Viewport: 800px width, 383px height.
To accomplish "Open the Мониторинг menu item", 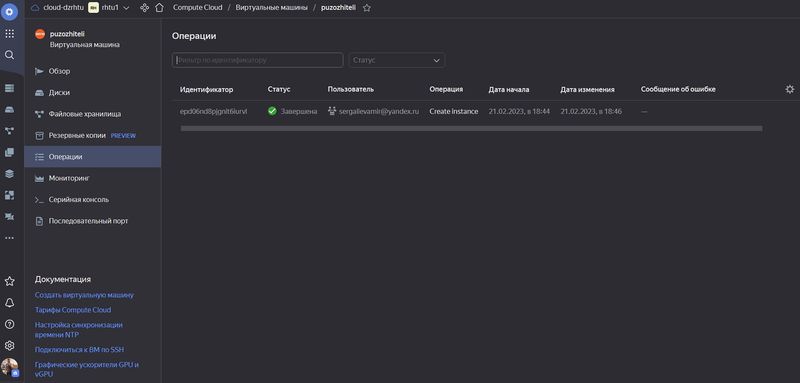I will (92, 178).
